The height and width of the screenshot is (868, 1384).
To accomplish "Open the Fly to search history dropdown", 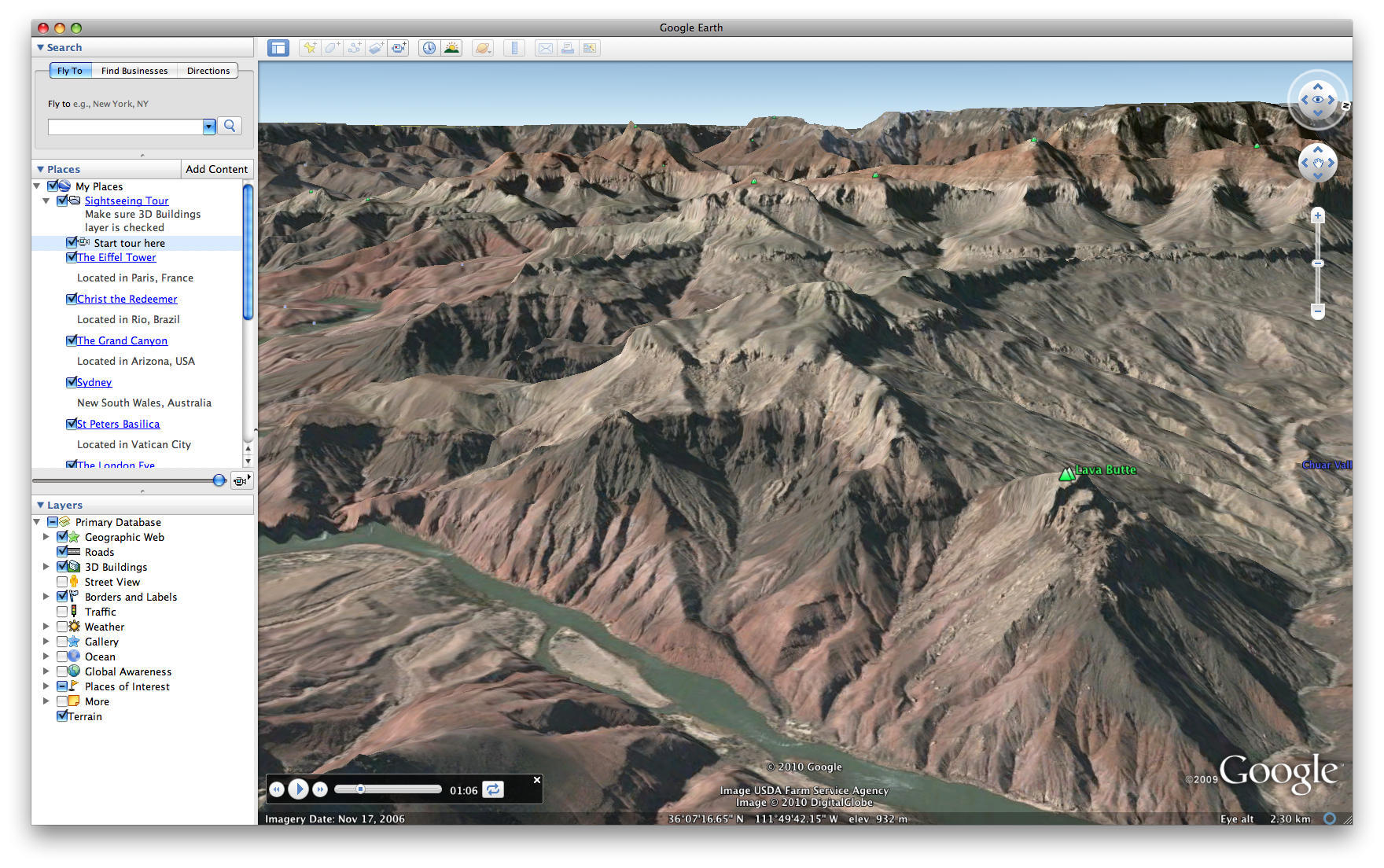I will click(x=209, y=127).
